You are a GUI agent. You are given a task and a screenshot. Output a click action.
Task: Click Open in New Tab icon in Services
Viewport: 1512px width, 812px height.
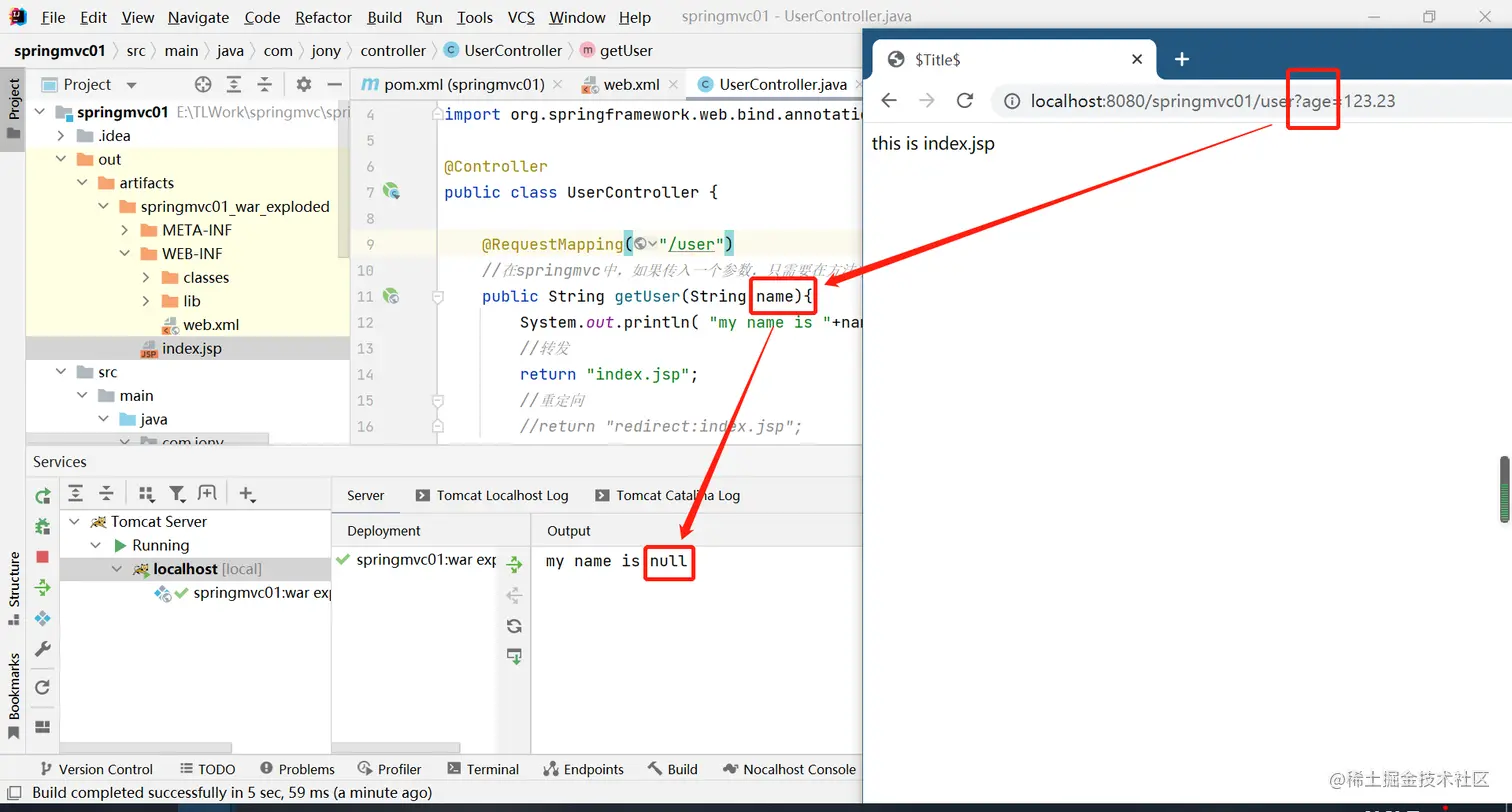[x=207, y=494]
